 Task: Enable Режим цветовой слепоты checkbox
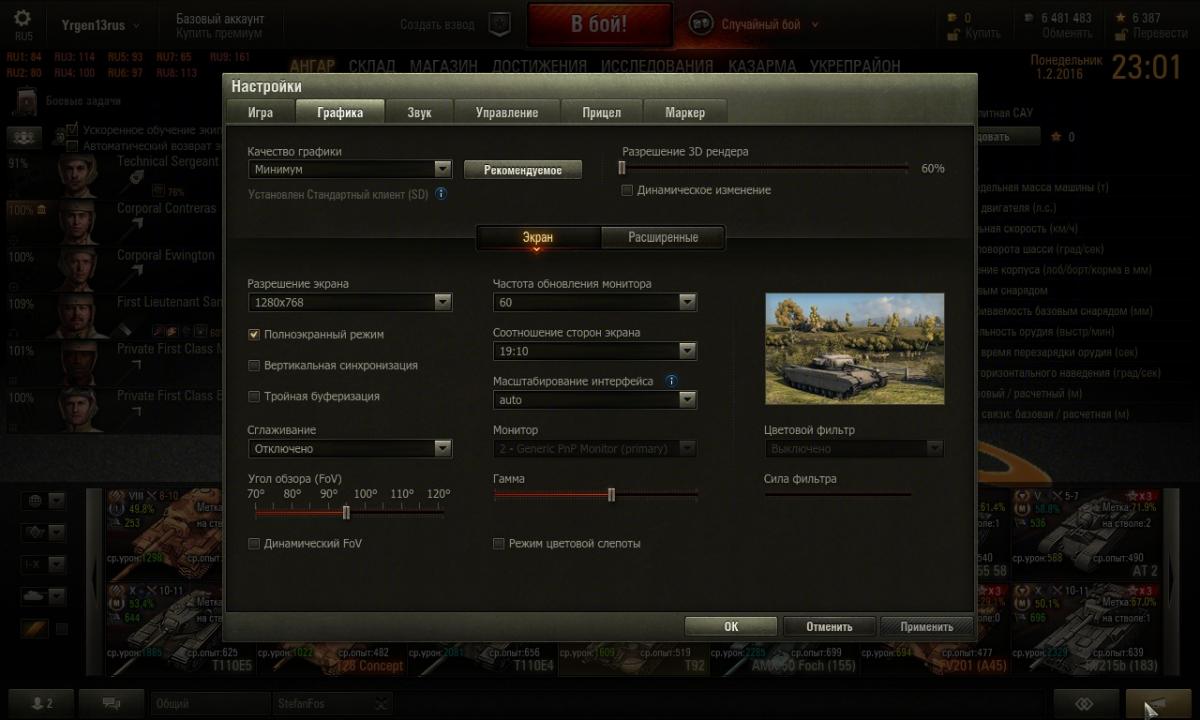pyautogui.click(x=499, y=543)
